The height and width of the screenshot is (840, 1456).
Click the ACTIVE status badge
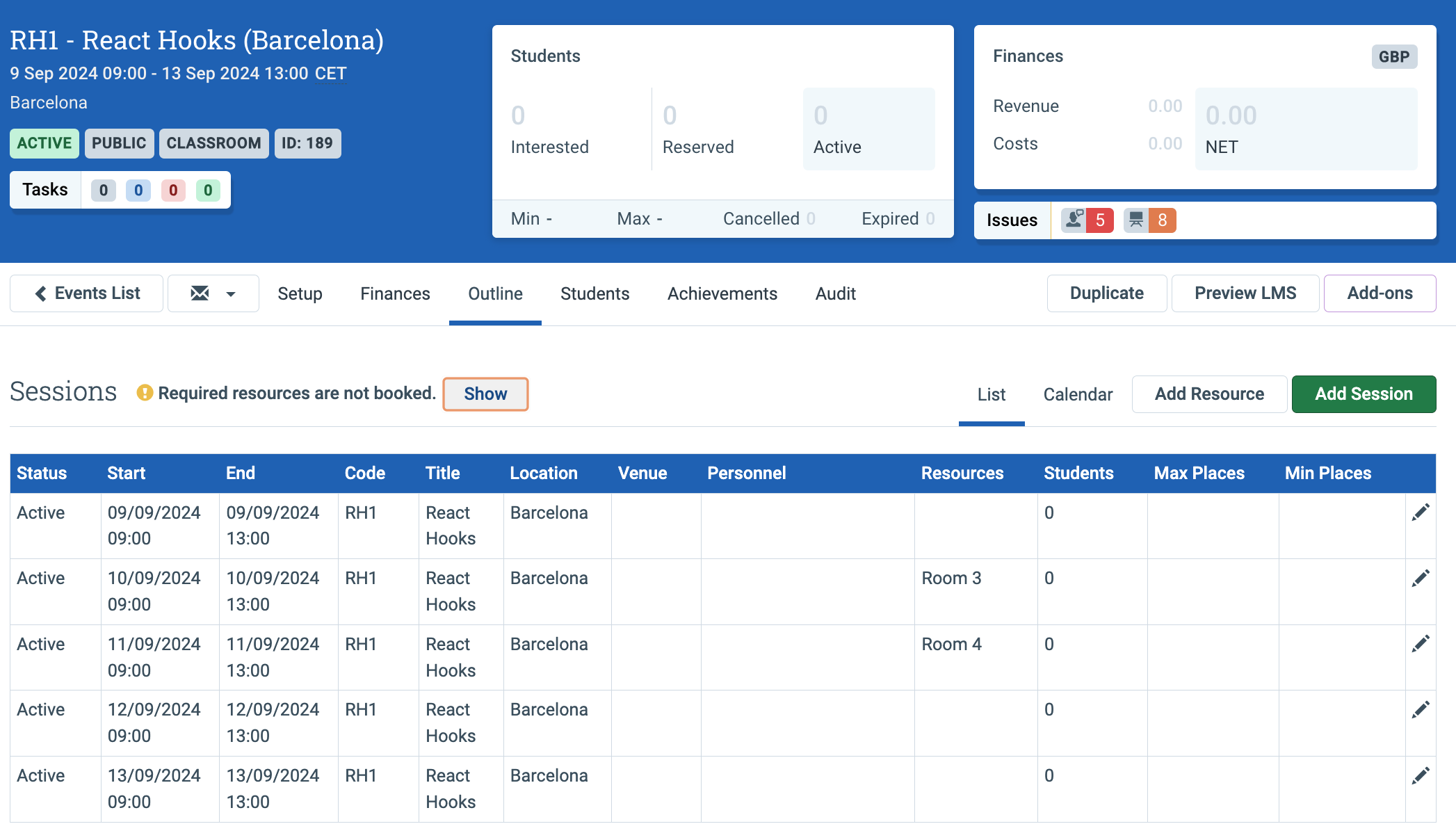point(45,143)
